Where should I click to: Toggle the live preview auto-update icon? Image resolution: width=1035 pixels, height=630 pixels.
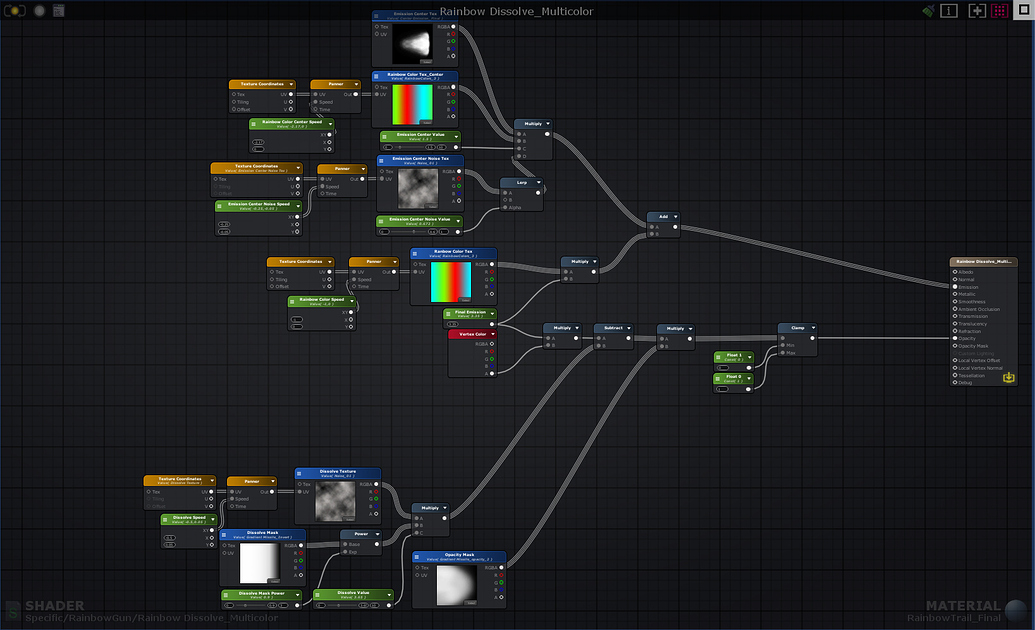click(x=15, y=11)
